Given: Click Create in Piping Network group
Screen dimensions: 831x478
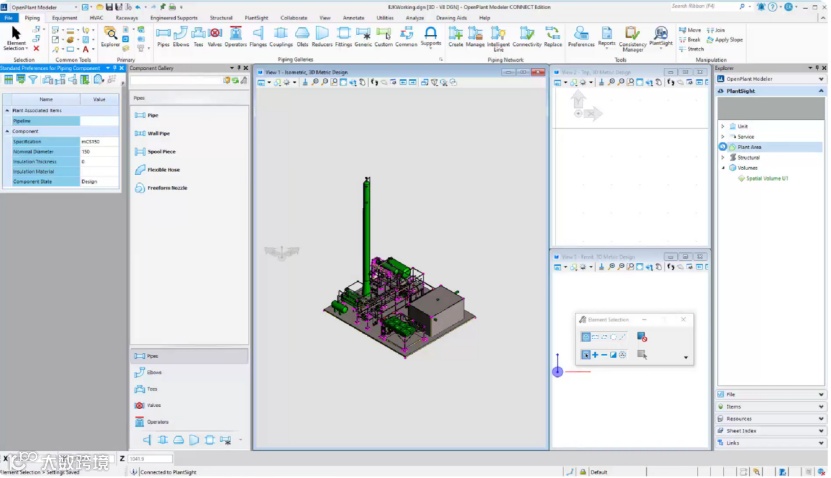Looking at the screenshot, I should [x=456, y=37].
